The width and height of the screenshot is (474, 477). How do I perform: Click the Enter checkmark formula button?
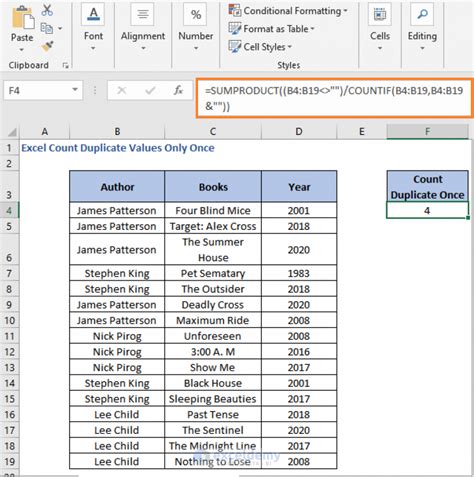point(150,90)
